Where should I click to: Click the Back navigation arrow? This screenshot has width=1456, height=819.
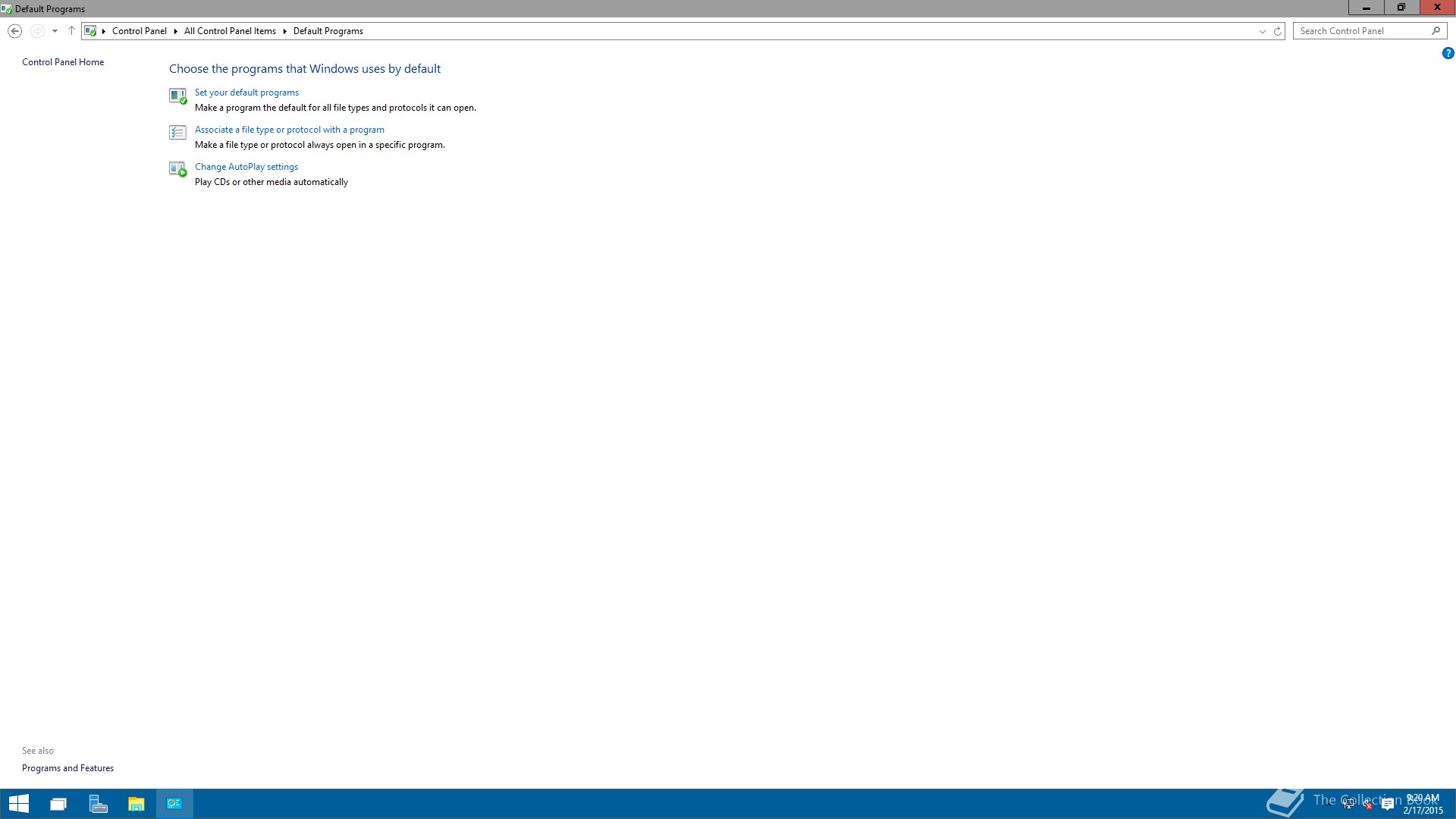[14, 31]
